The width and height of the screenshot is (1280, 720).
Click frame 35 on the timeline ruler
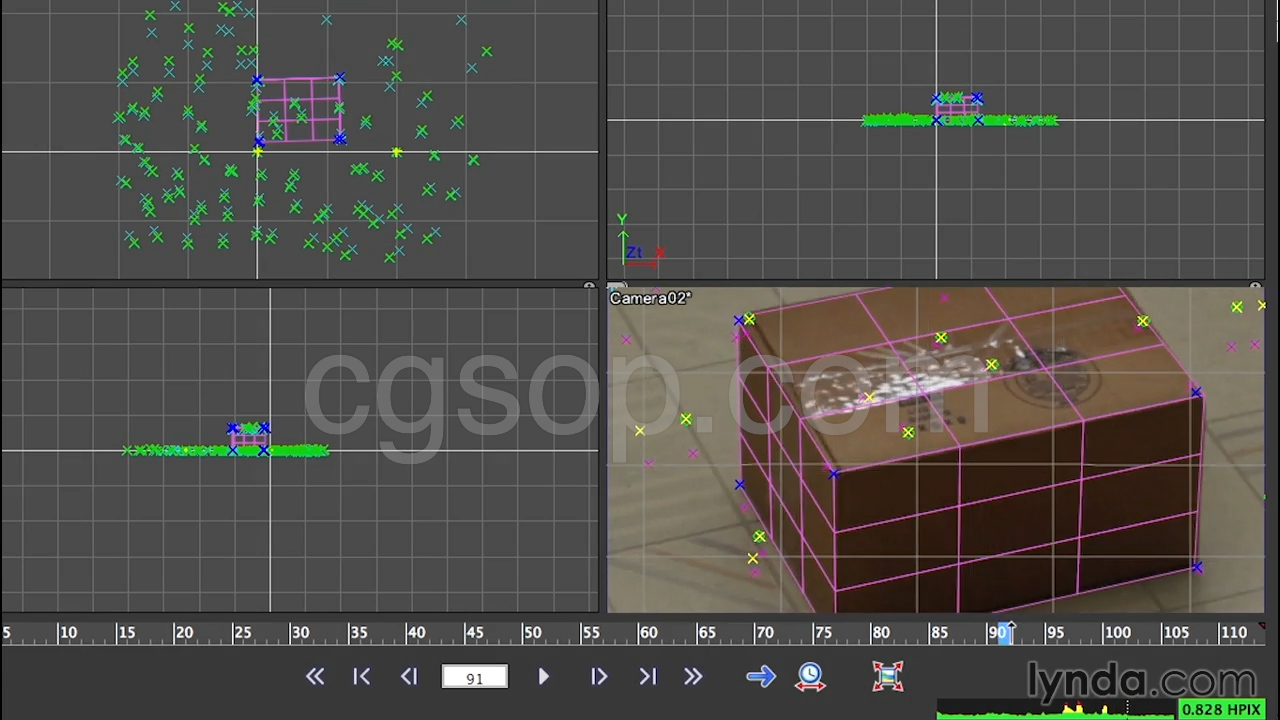(x=358, y=632)
